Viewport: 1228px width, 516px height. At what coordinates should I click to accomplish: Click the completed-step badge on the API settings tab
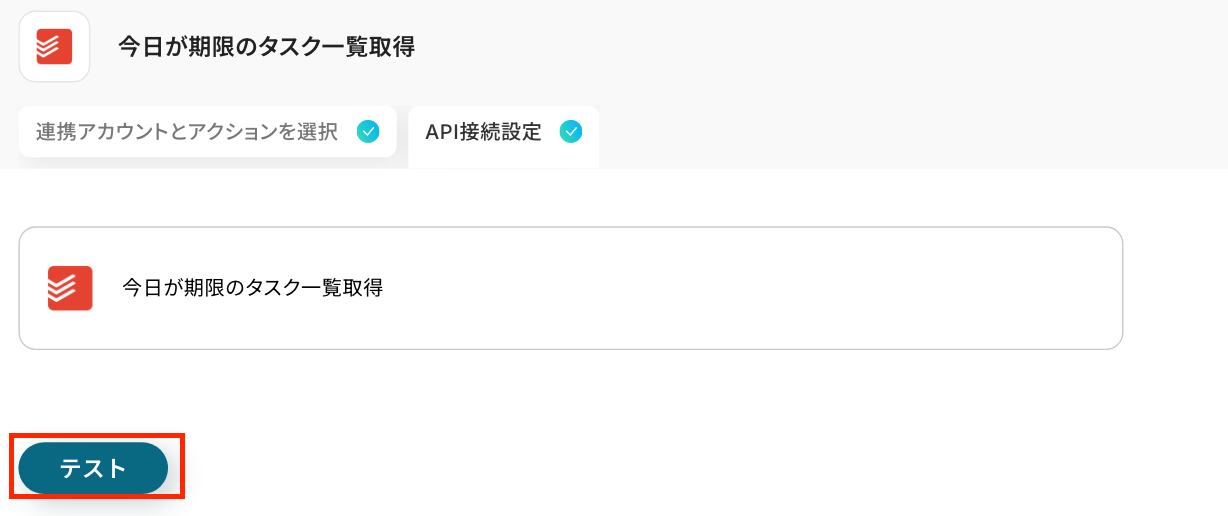click(x=571, y=131)
